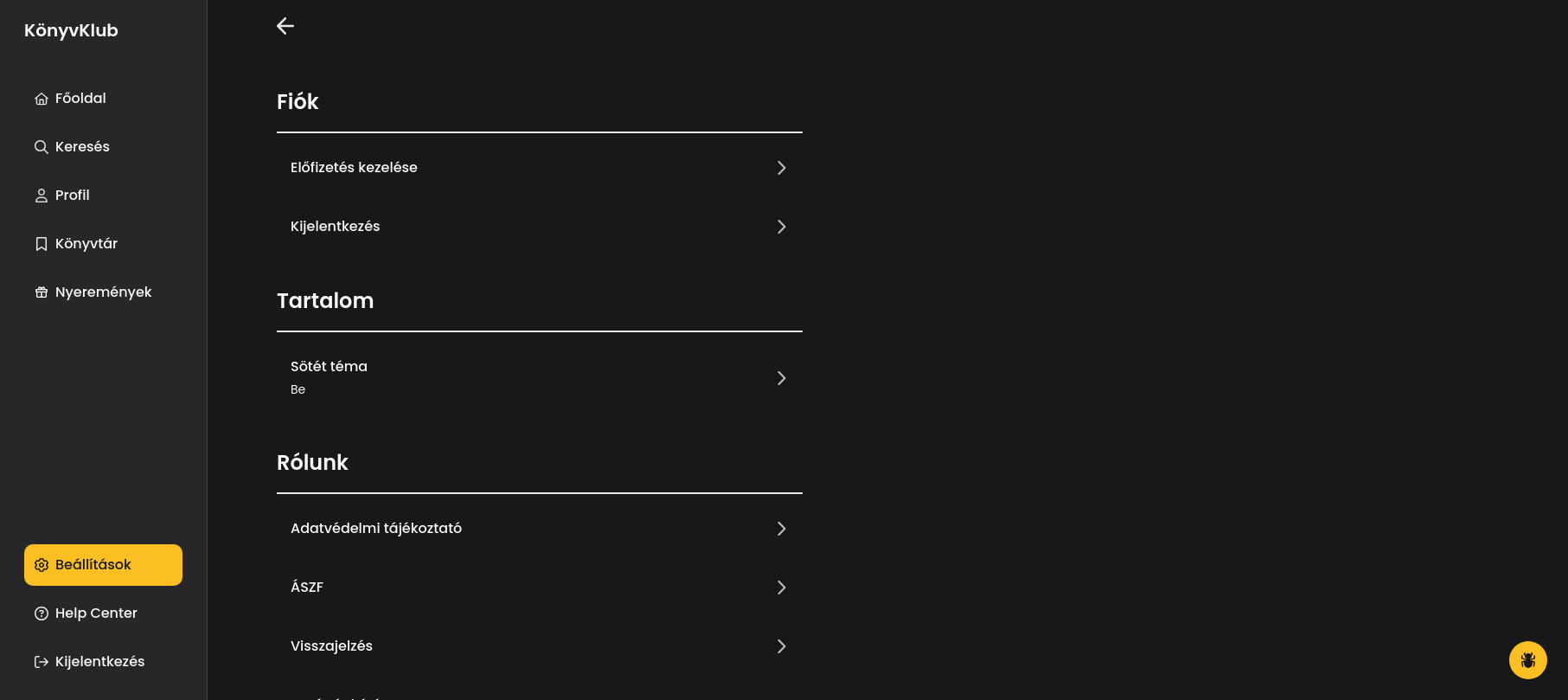Viewport: 1568px width, 700px height.
Task: Expand the Előfizetés kezelése chevron
Action: (x=781, y=168)
